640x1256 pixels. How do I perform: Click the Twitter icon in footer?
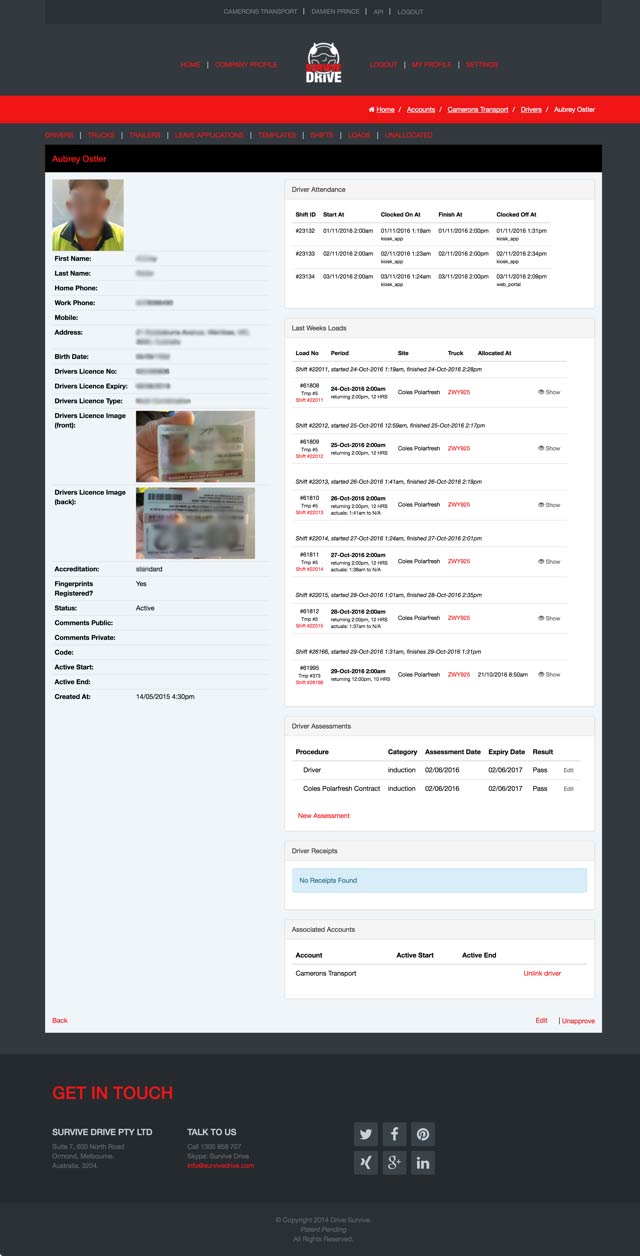366,1134
